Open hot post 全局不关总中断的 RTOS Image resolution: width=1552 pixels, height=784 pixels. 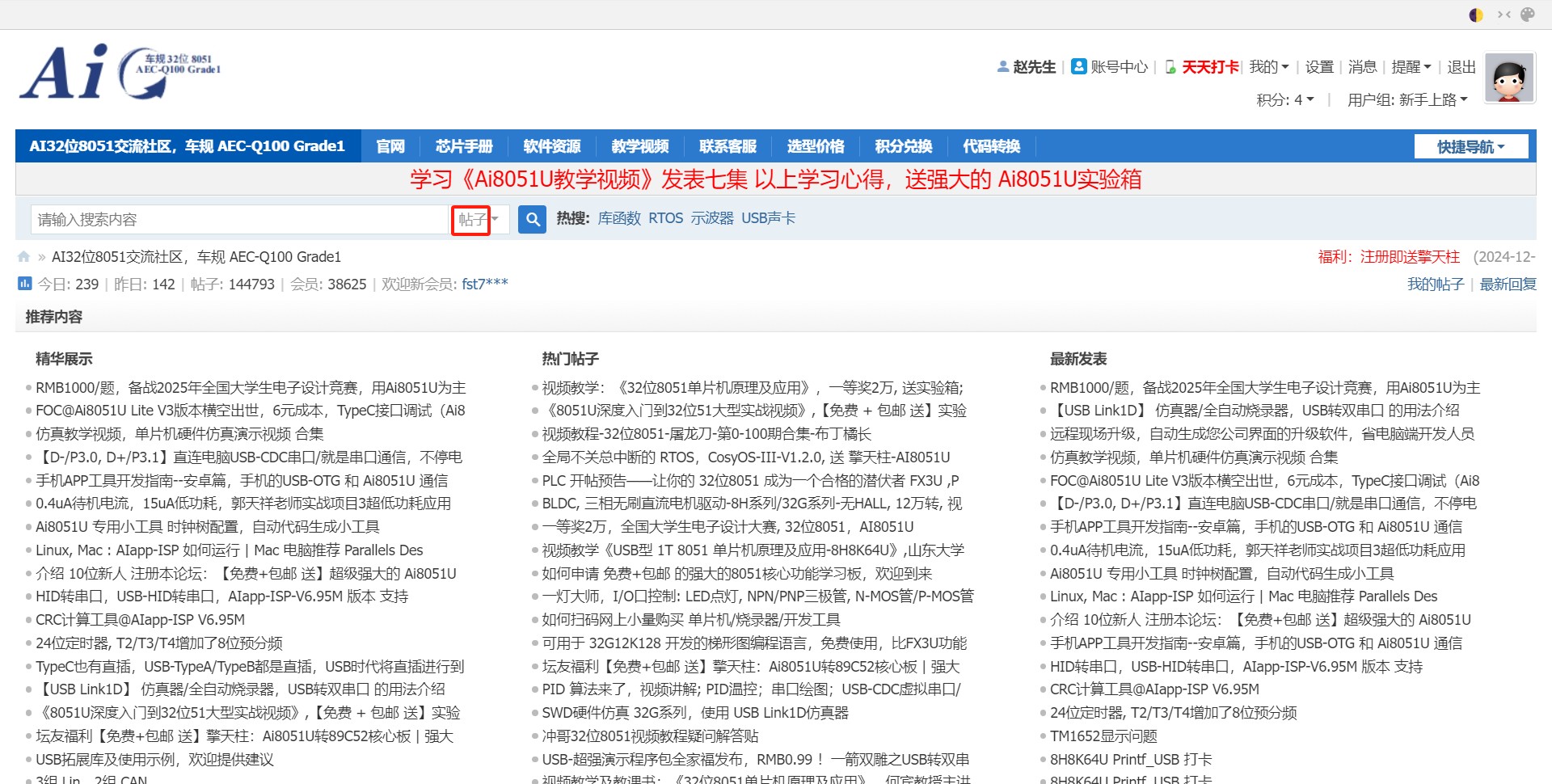tap(746, 457)
